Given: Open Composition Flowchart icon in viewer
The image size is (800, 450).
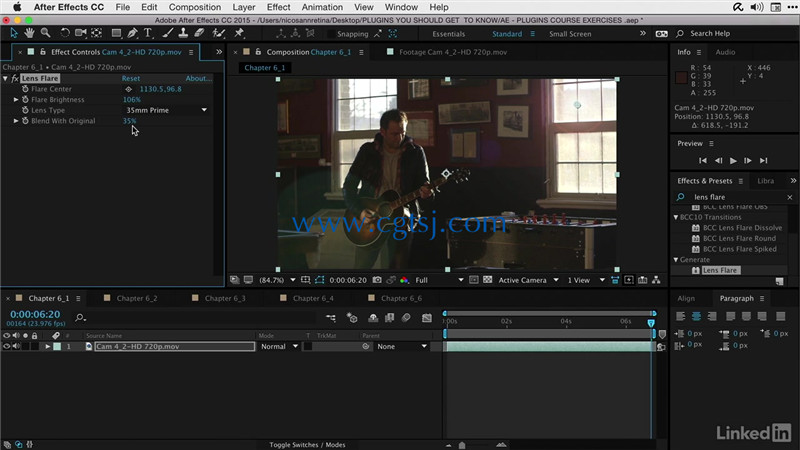Looking at the screenshot, I should 656,280.
